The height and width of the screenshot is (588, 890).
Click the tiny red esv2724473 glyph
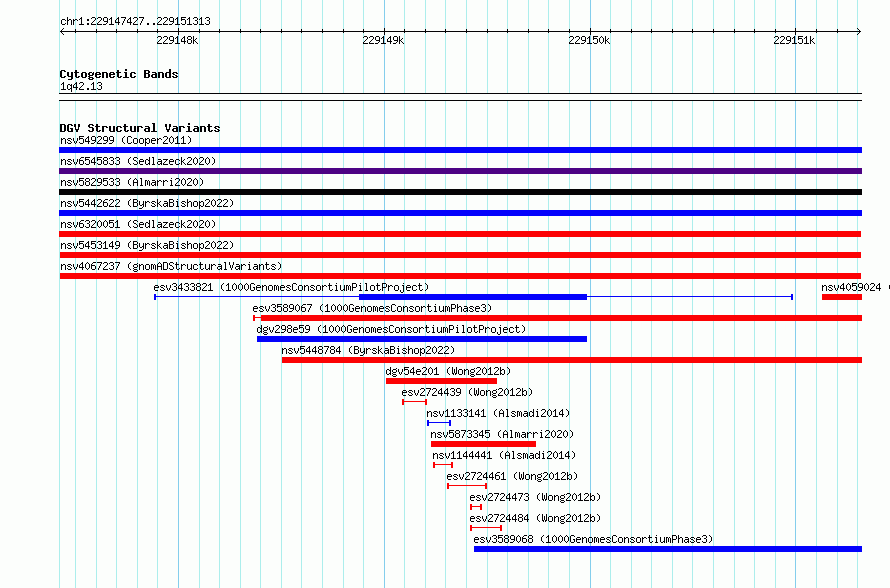tap(476, 507)
